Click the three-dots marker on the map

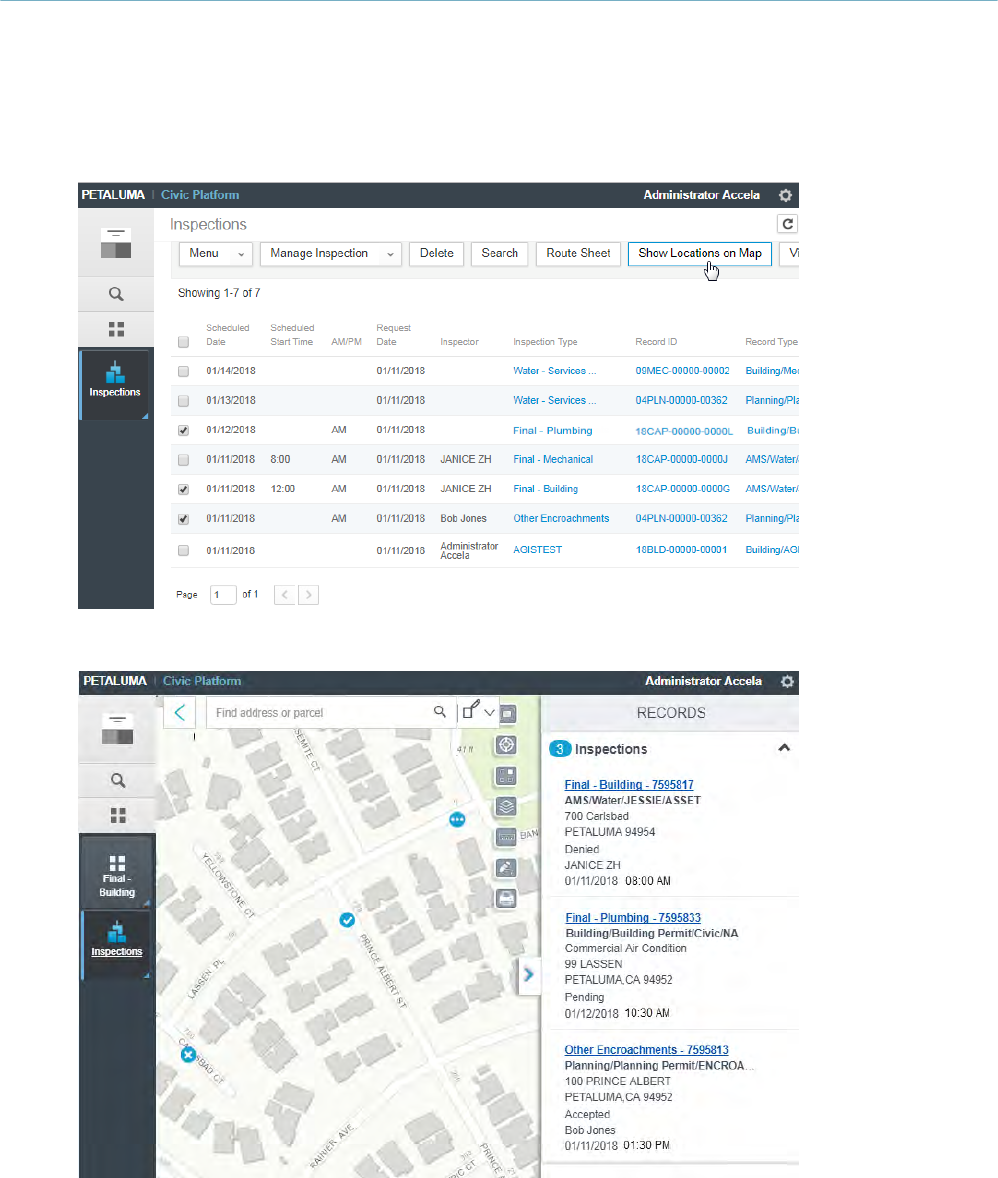click(x=457, y=820)
